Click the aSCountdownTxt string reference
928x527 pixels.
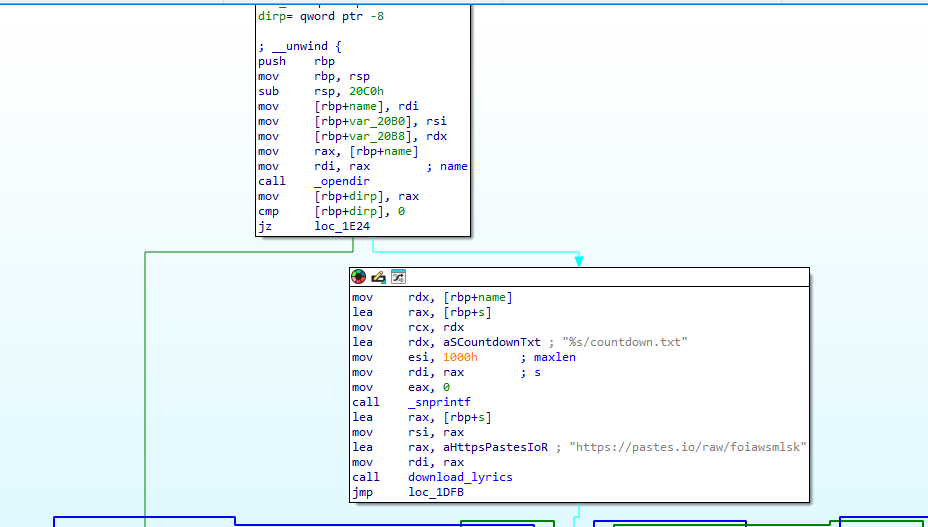click(x=492, y=342)
